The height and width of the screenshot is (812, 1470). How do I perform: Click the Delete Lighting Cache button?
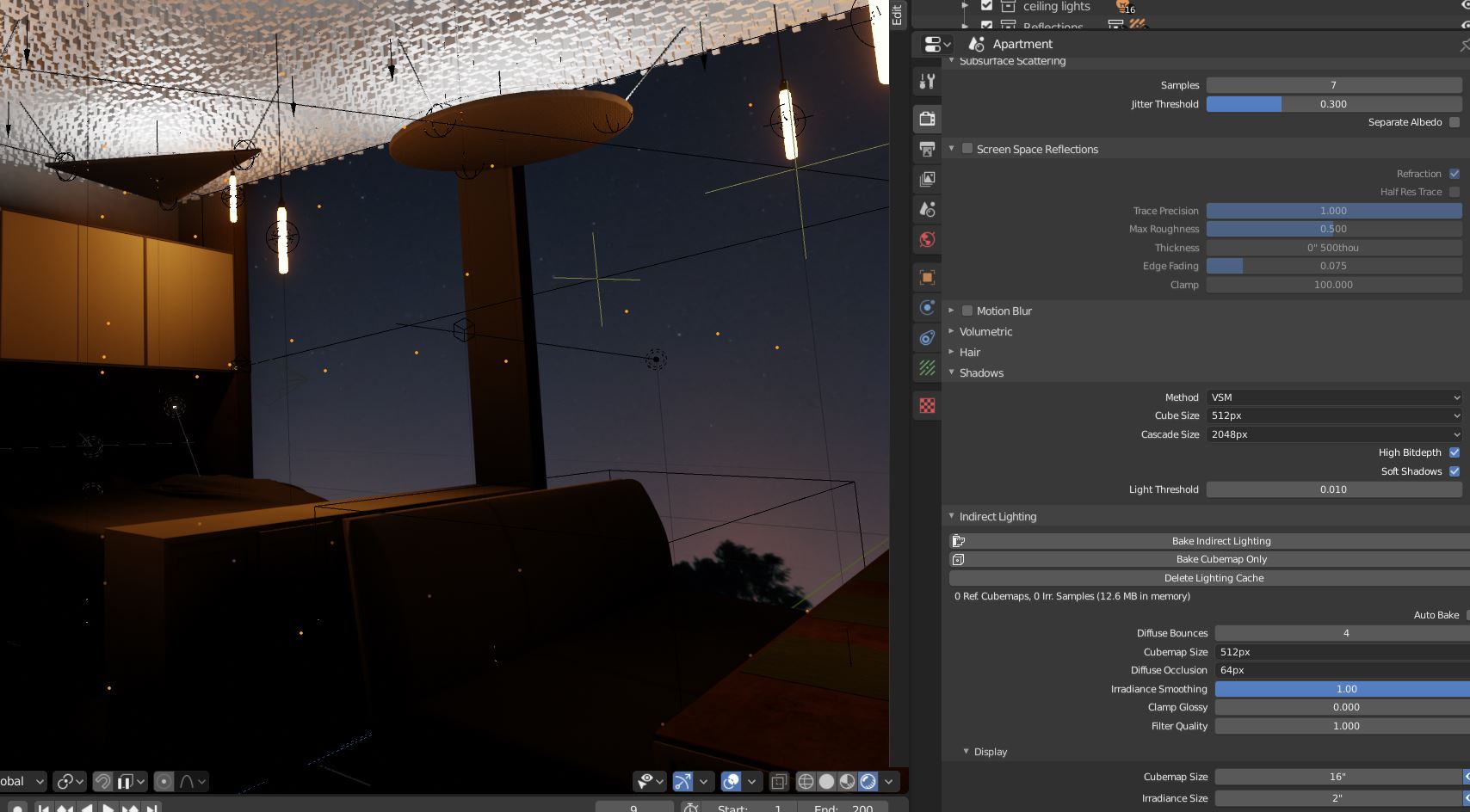1214,577
